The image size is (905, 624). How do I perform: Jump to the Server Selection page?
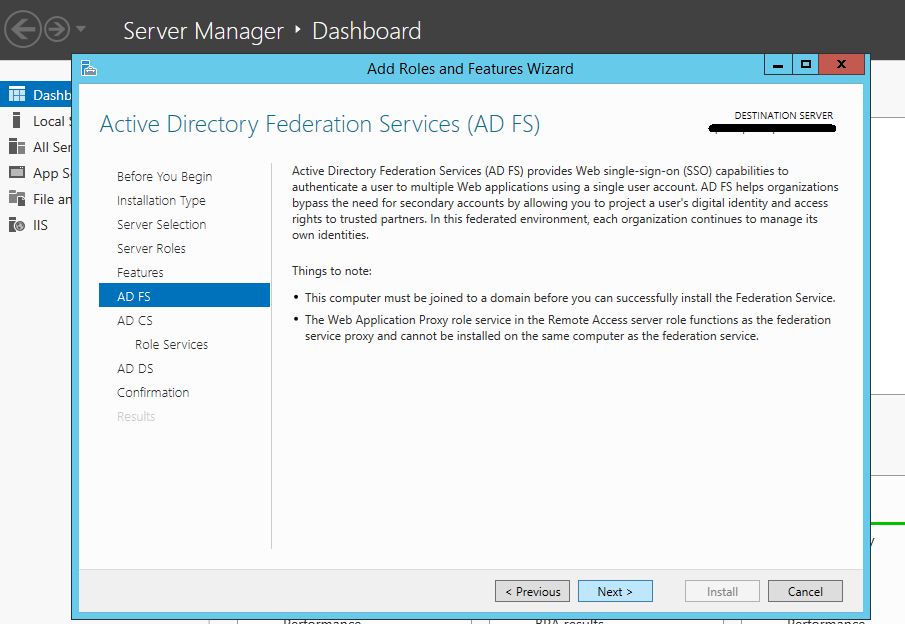point(161,225)
